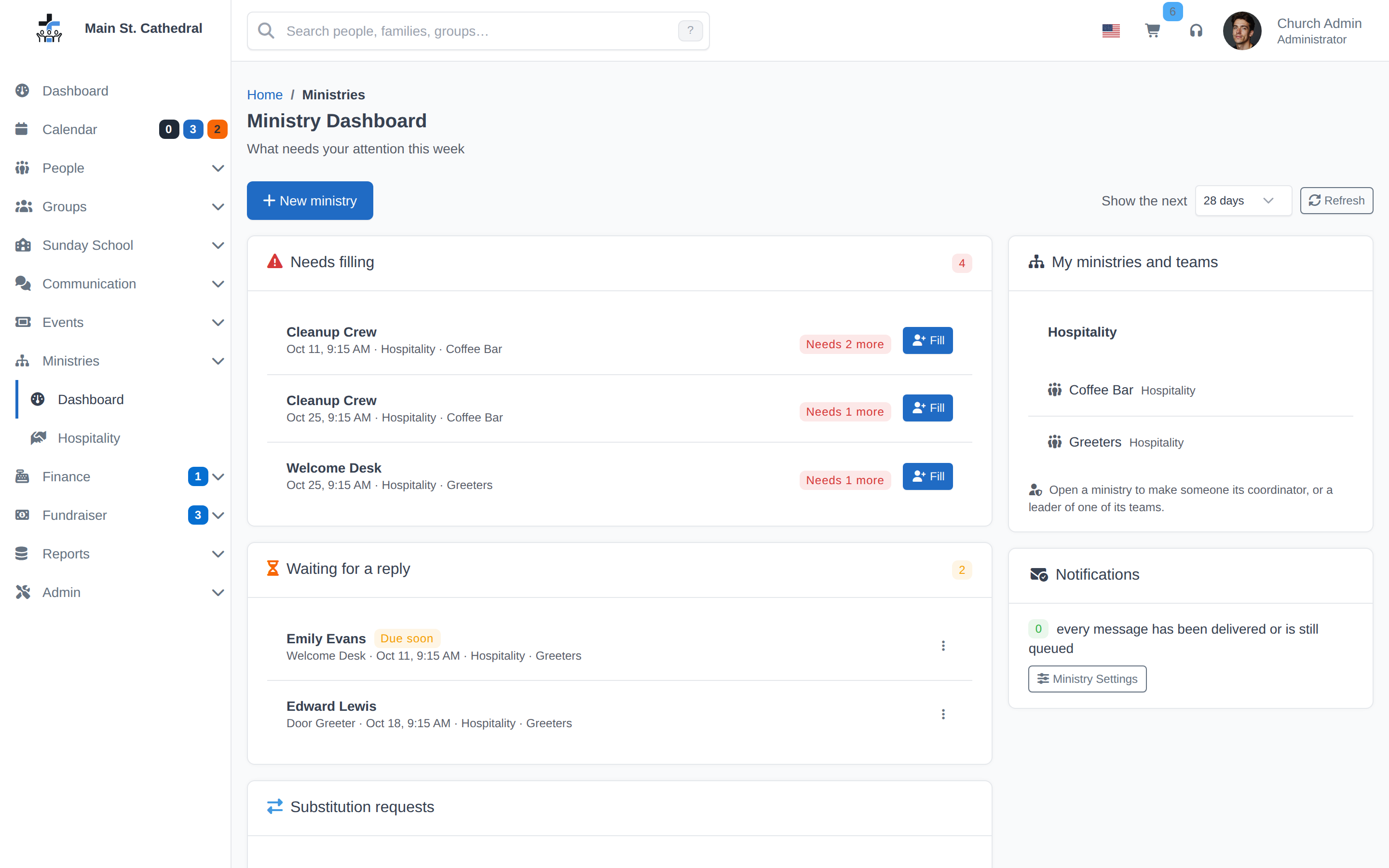
Task: Open the shopping cart icon
Action: tap(1153, 30)
